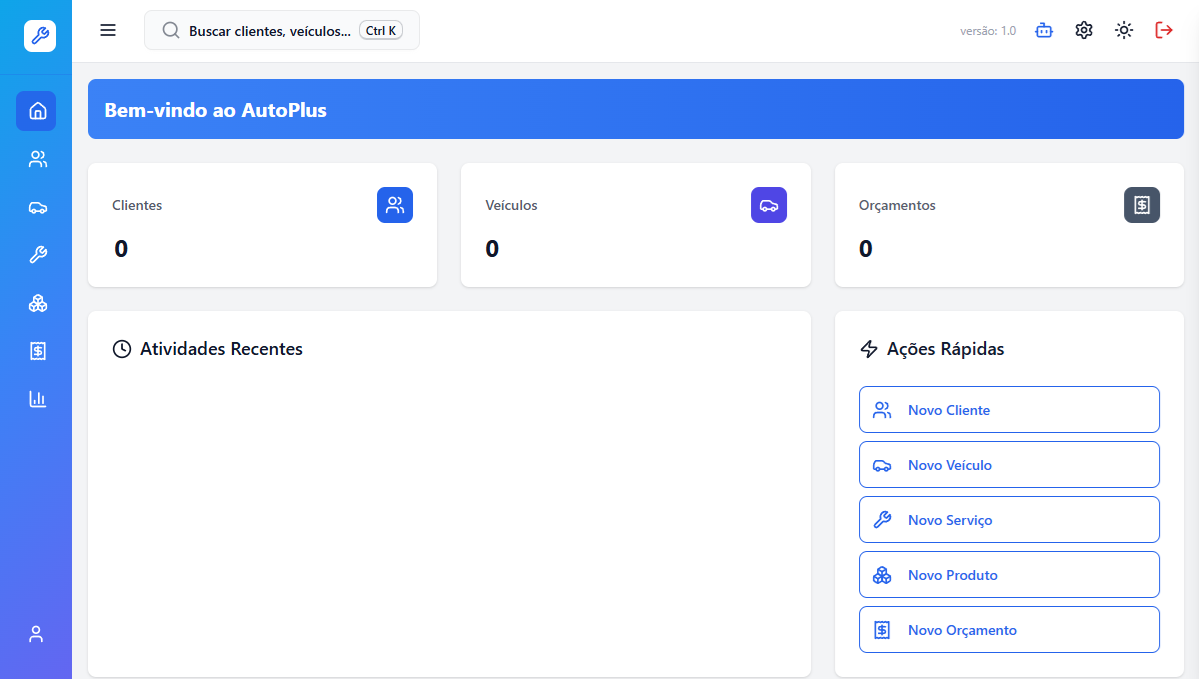This screenshot has width=1199, height=679.
Task: Open user profile icon at sidebar bottom
Action: [37, 634]
